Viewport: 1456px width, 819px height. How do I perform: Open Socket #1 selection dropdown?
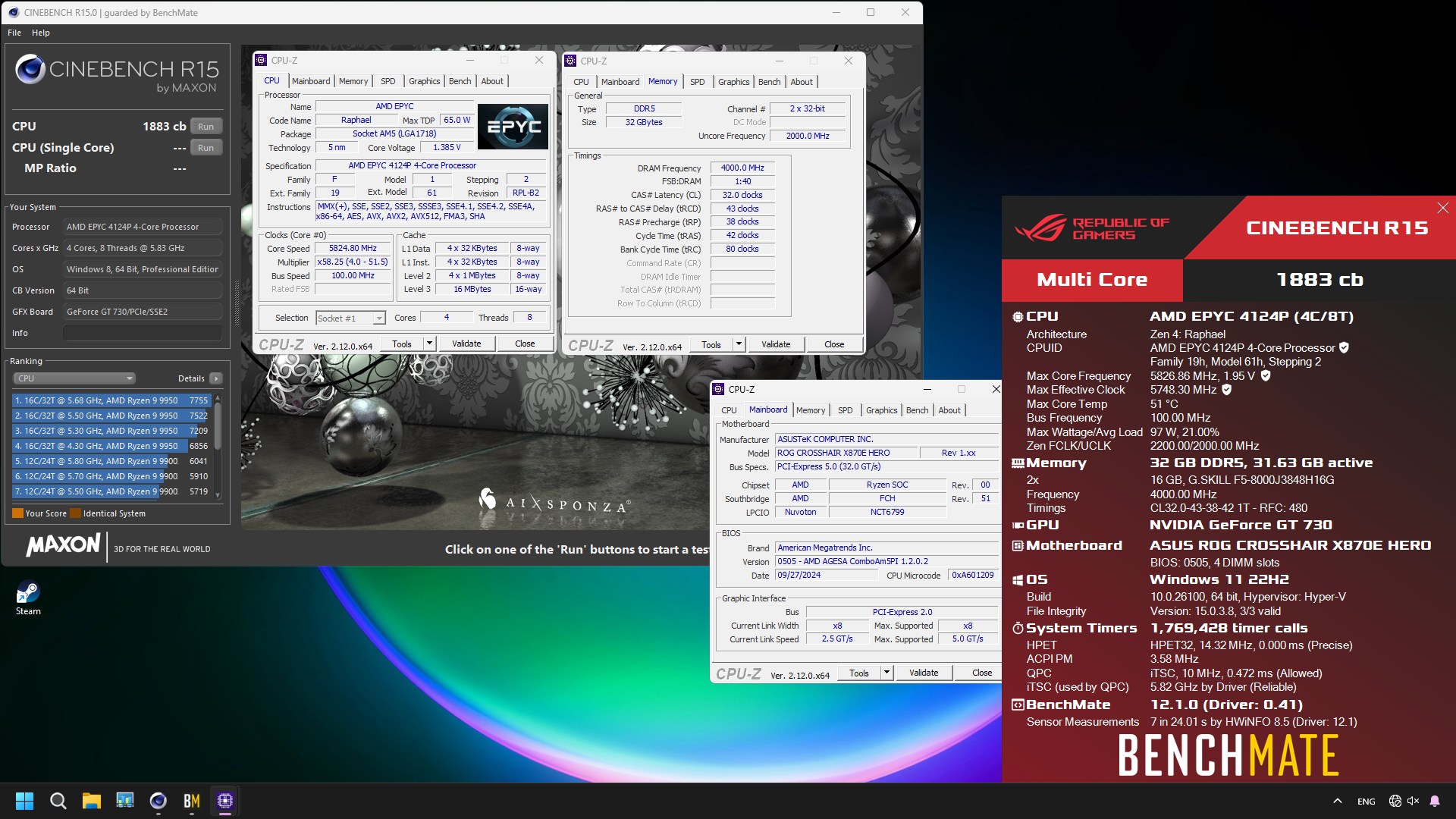[x=350, y=318]
